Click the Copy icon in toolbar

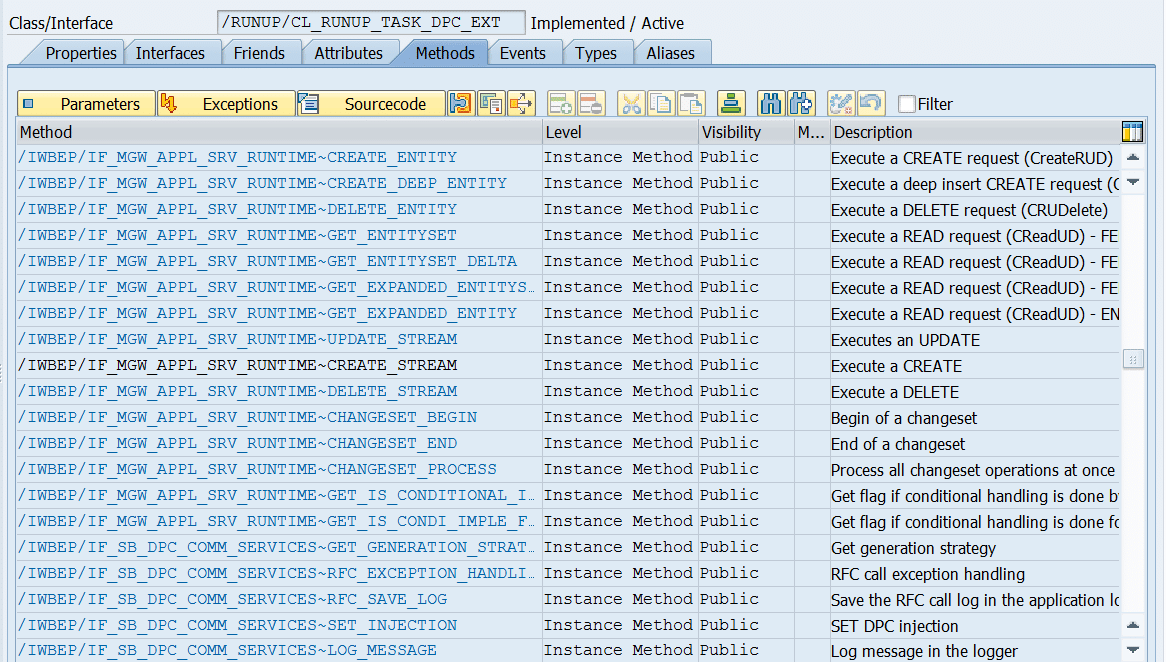(660, 104)
